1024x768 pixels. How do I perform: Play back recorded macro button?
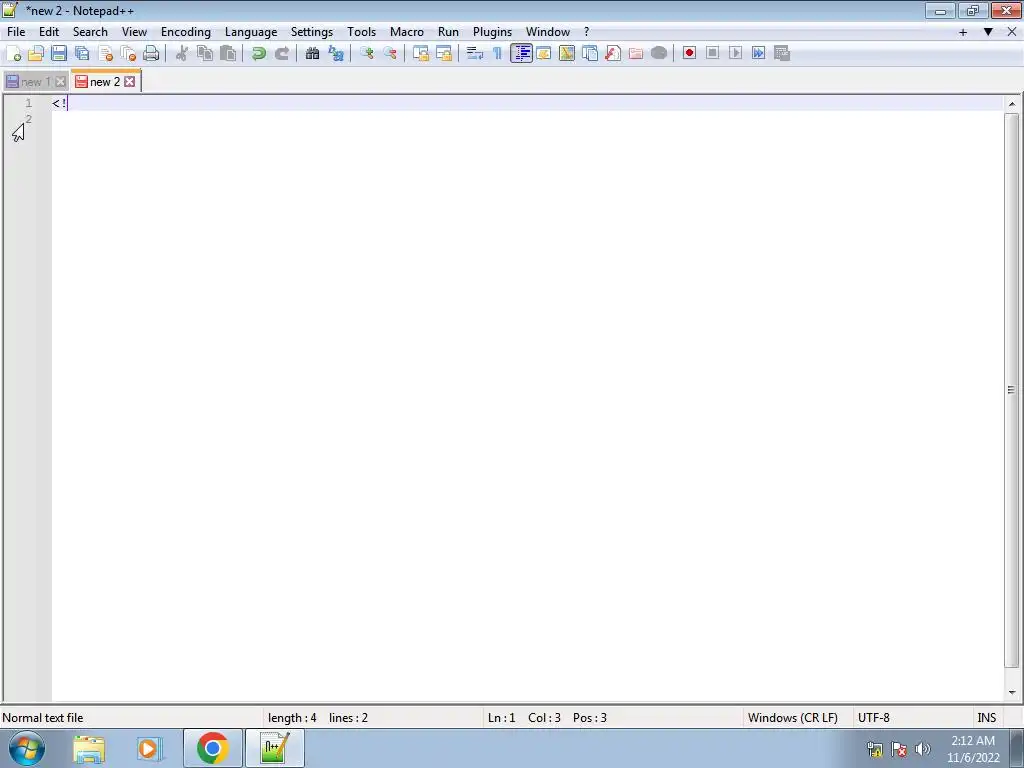click(735, 54)
